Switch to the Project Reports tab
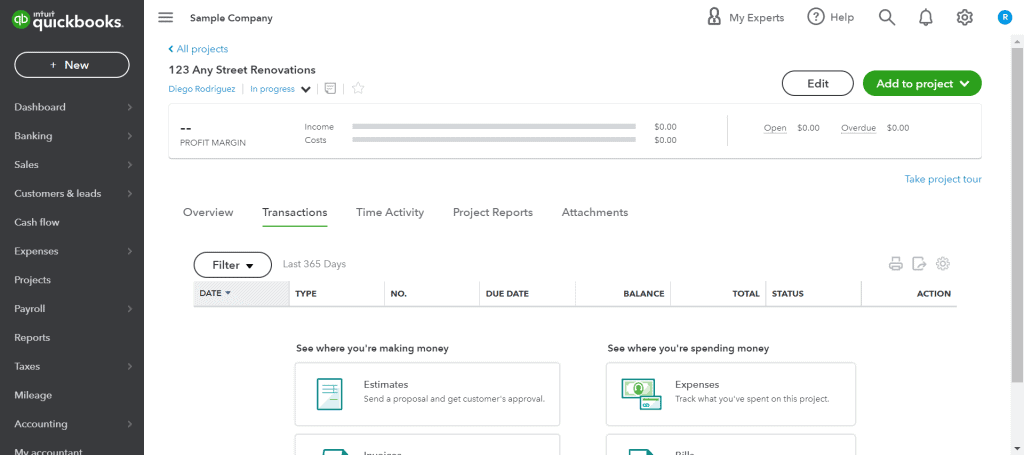Image resolution: width=1024 pixels, height=455 pixels. 493,212
